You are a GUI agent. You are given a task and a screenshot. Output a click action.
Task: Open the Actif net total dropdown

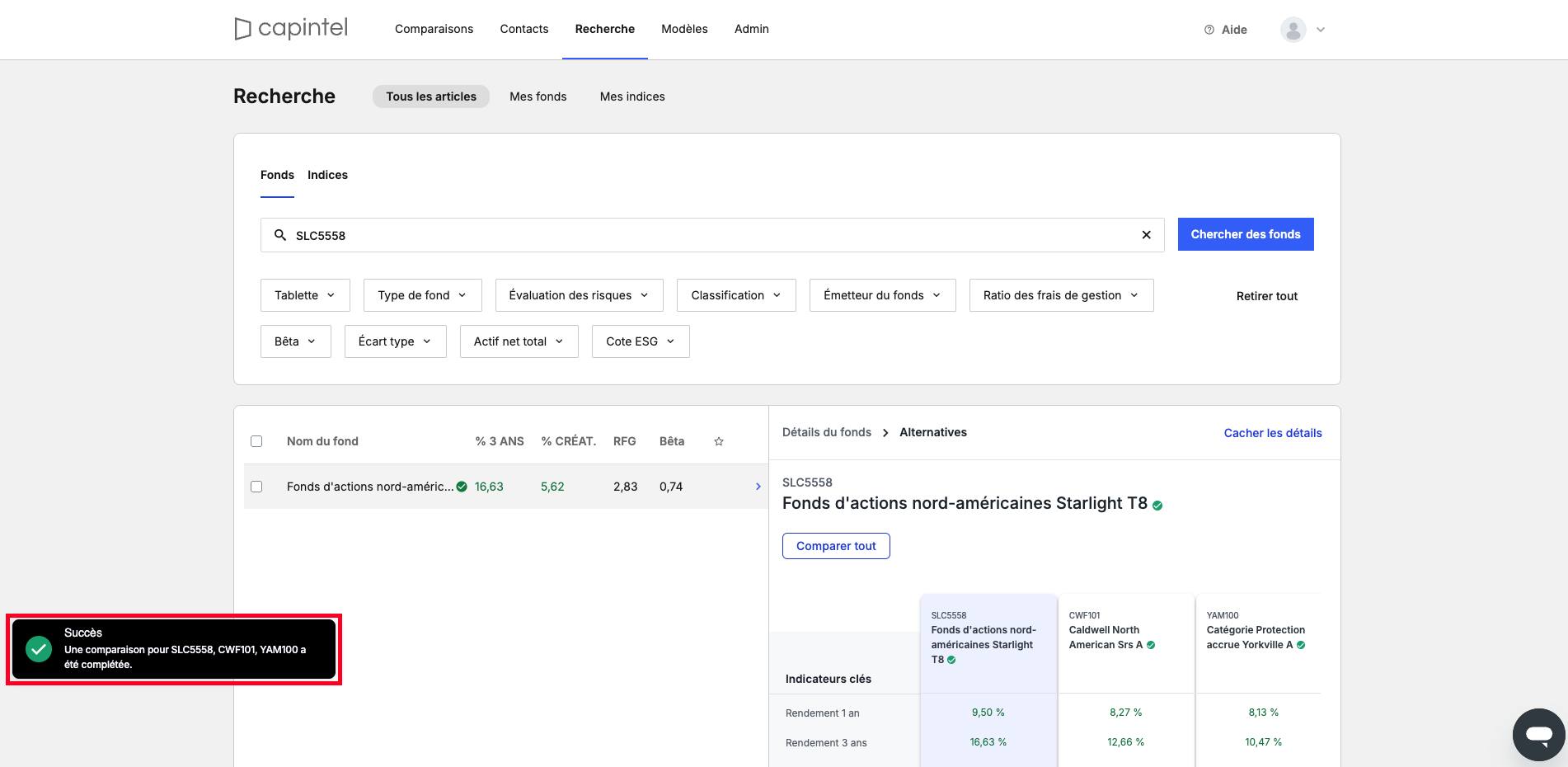(x=519, y=341)
